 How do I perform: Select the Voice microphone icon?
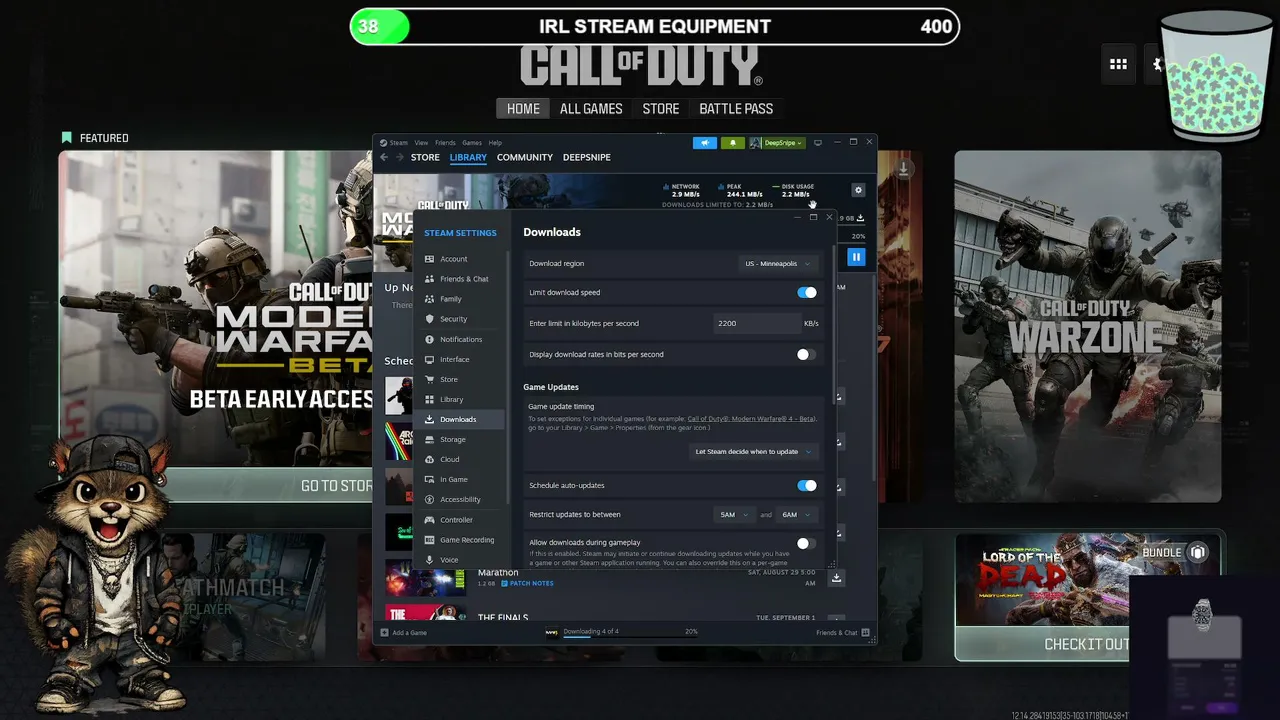click(430, 560)
